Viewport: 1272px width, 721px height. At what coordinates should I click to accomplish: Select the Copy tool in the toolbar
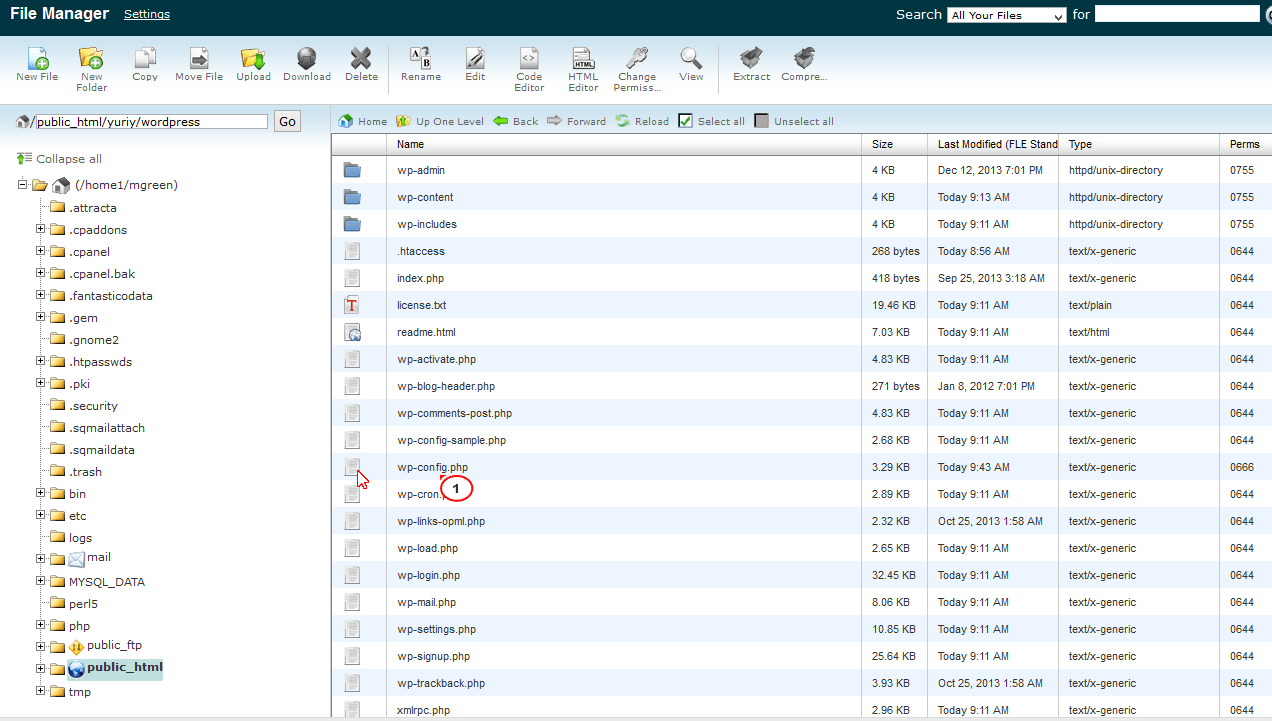[x=144, y=62]
